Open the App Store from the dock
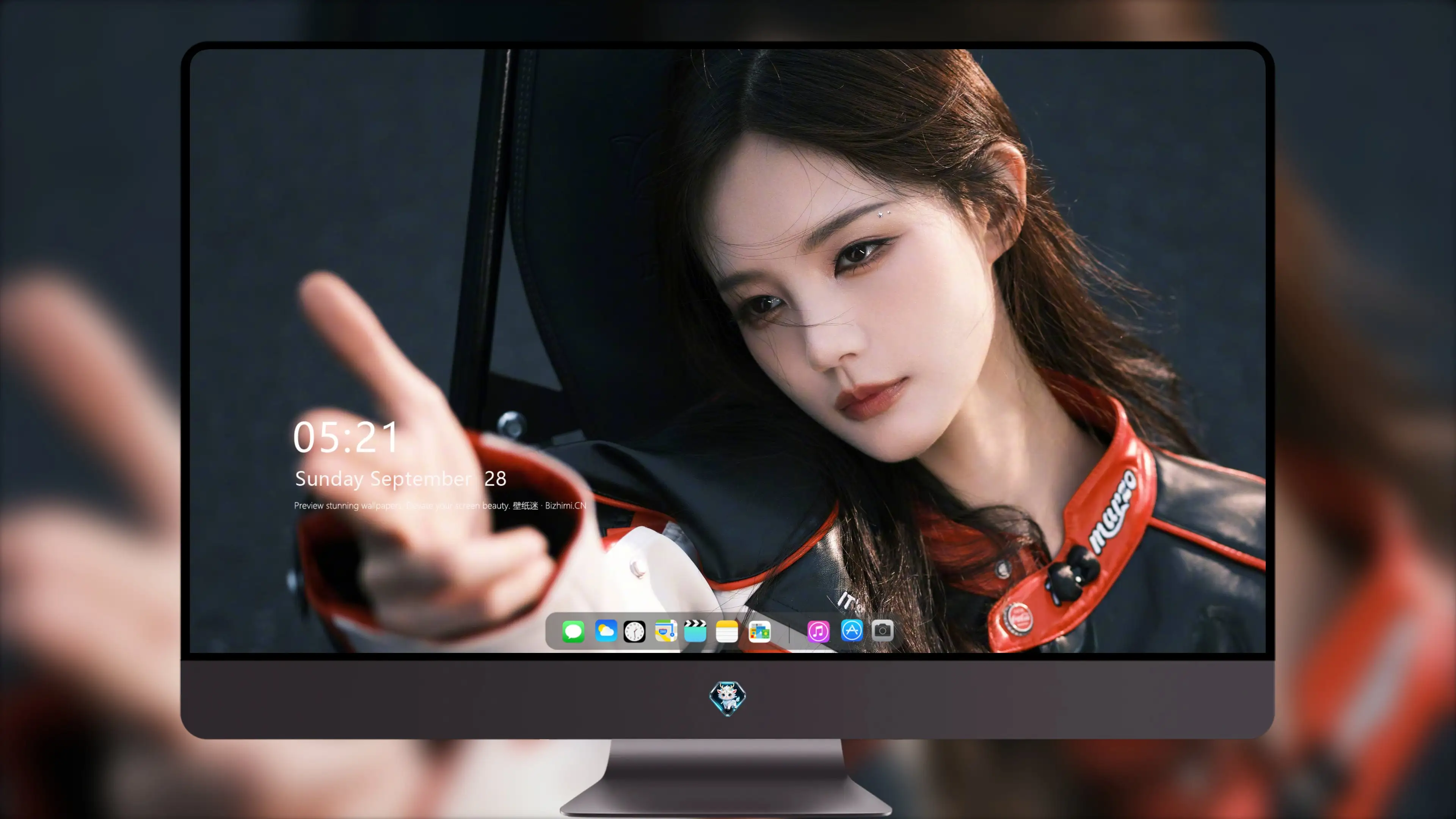The height and width of the screenshot is (819, 1456). (x=852, y=630)
